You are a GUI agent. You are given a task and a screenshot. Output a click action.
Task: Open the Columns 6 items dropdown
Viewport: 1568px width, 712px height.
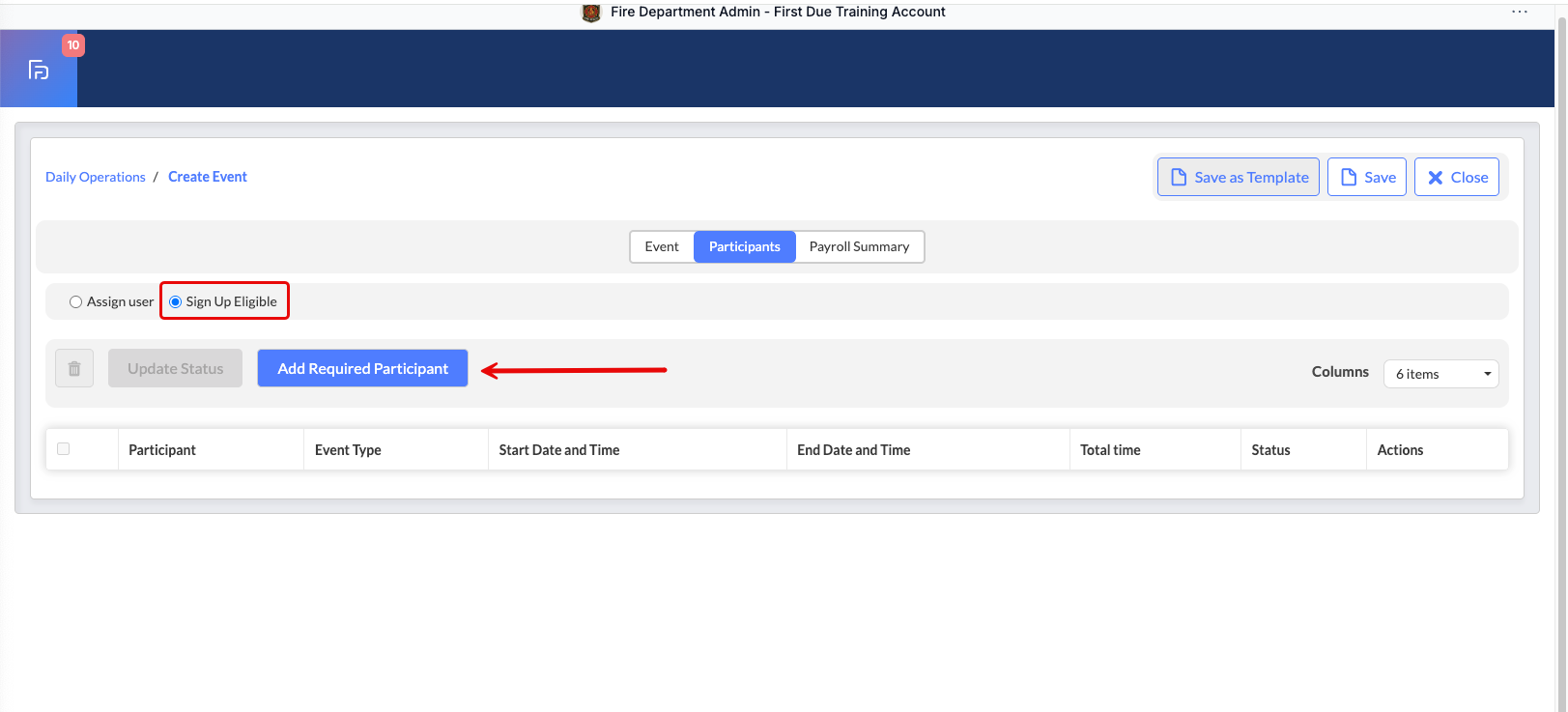pyautogui.click(x=1440, y=374)
